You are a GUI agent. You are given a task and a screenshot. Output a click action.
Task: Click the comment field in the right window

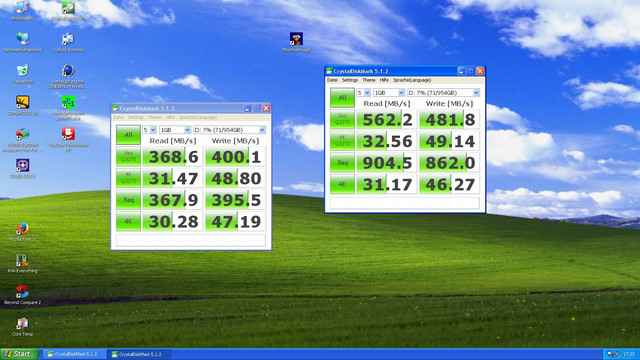404,203
